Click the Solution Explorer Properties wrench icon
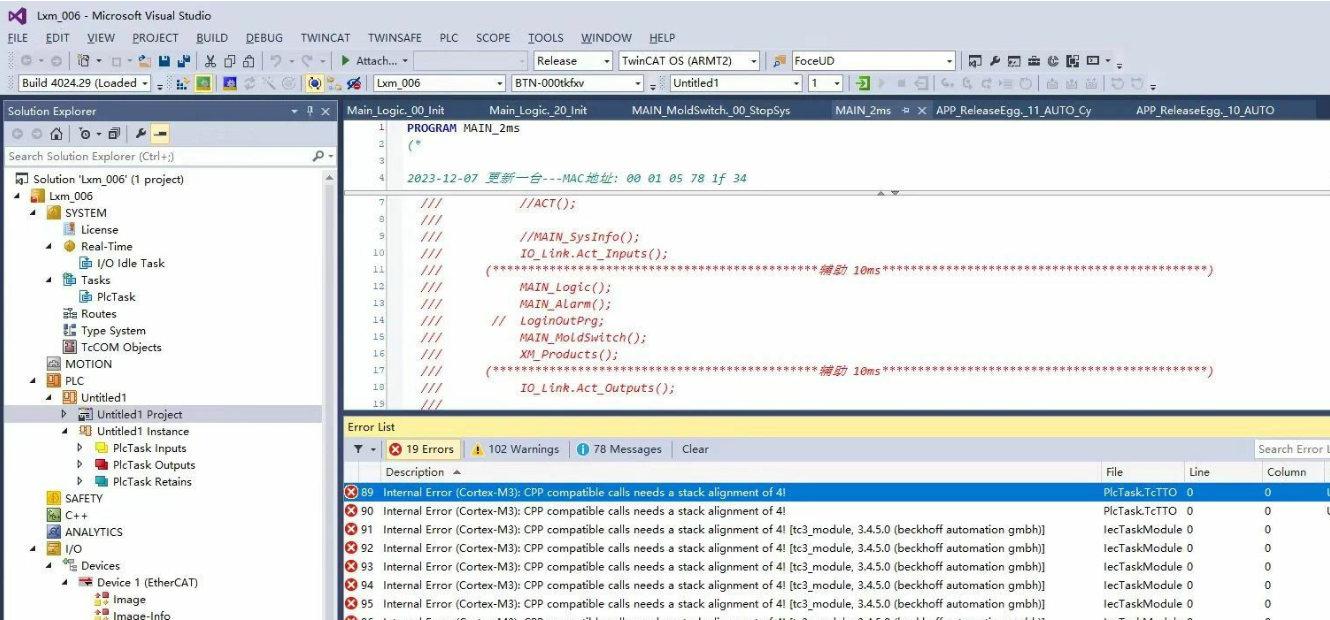The height and width of the screenshot is (620, 1330). tap(140, 133)
